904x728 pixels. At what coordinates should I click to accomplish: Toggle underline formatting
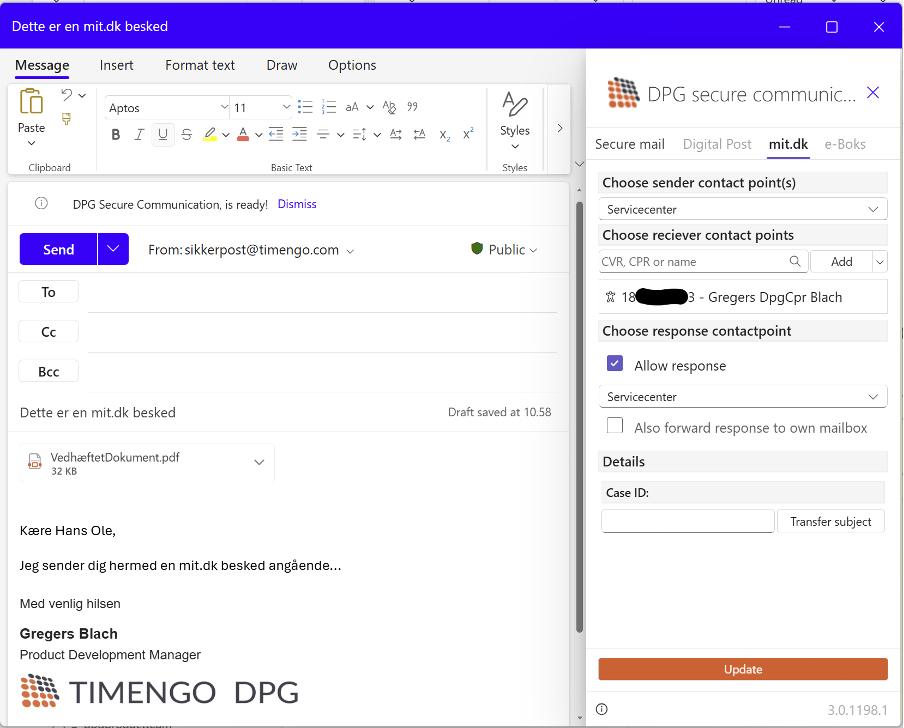[163, 135]
